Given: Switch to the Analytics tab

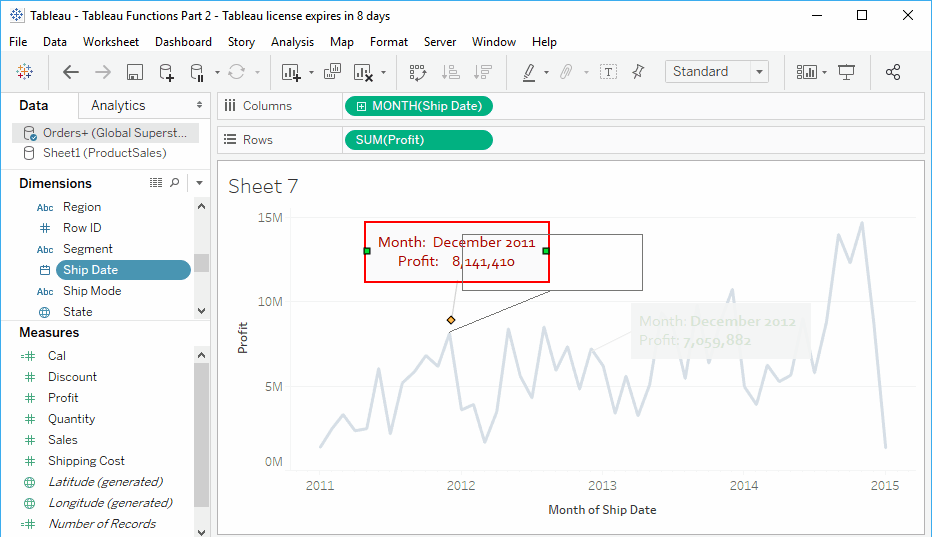Looking at the screenshot, I should 118,105.
